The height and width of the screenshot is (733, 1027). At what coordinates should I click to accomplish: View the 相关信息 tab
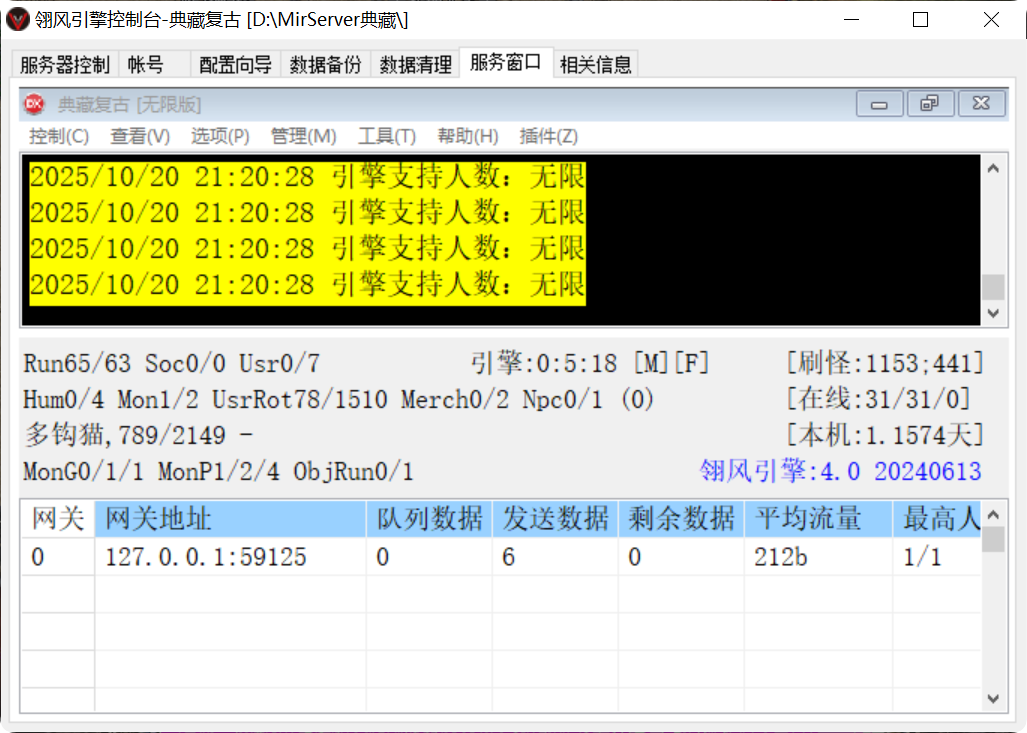595,63
